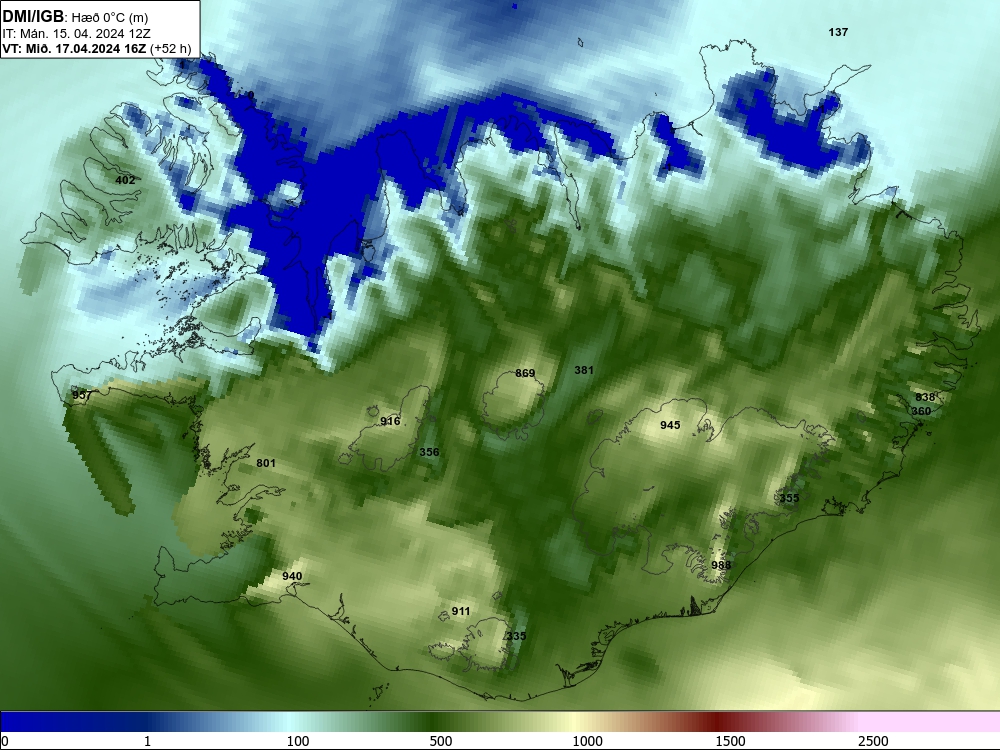Click the legend label '1500'
Screen dimensions: 1000x750
point(730,741)
